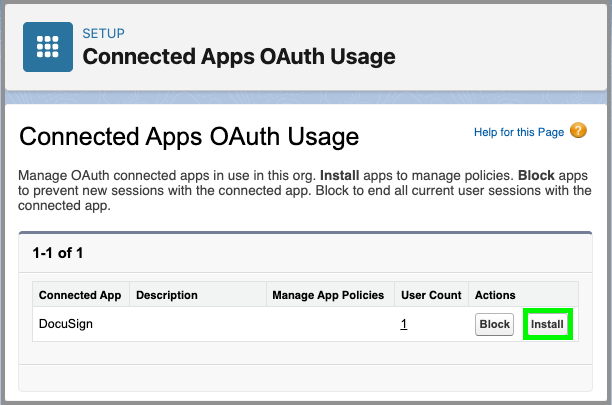612x405 pixels.
Task: Click the 1-1 of 1 record count
Action: 58,253
